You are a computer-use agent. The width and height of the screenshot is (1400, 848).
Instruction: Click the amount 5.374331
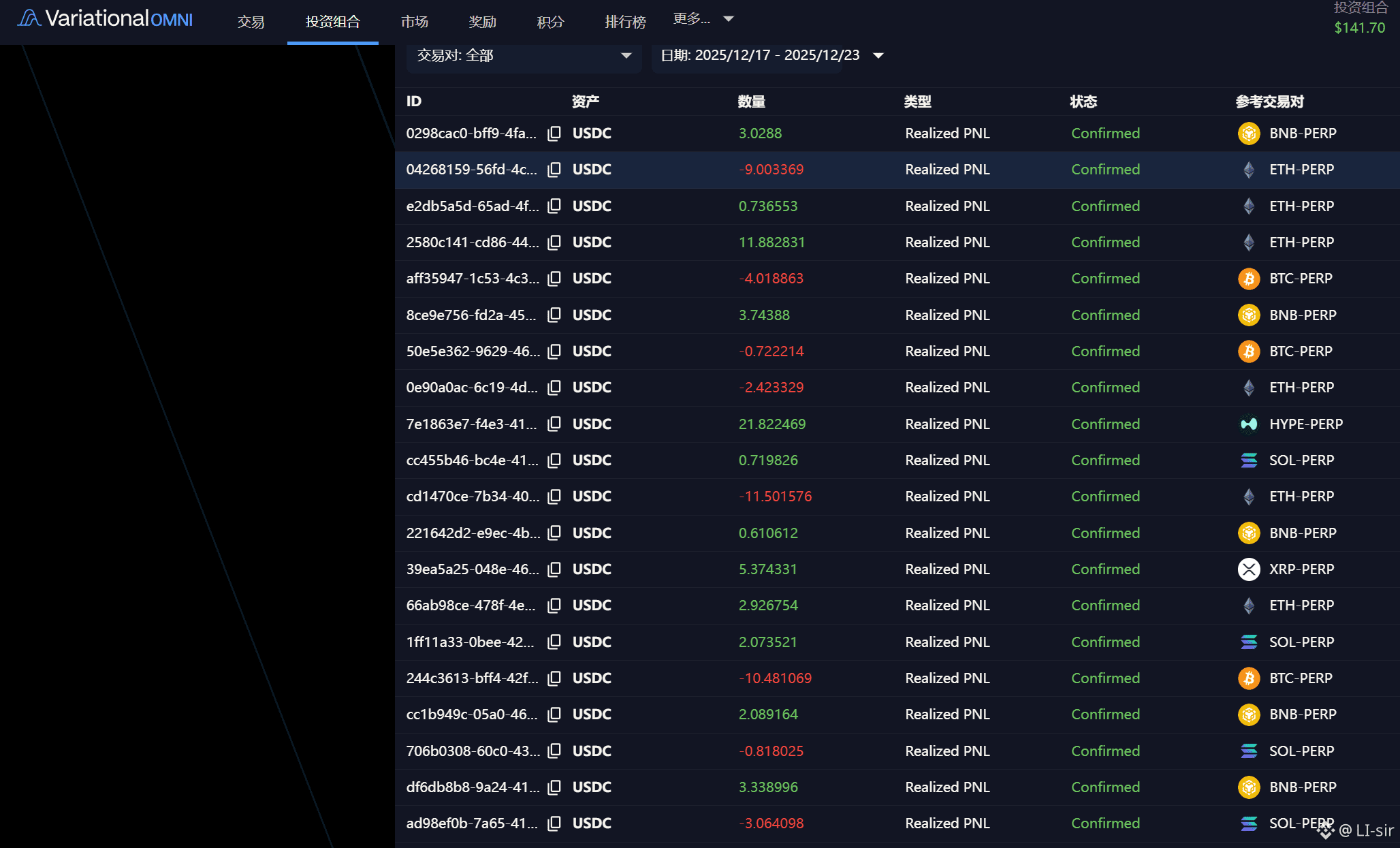(768, 569)
